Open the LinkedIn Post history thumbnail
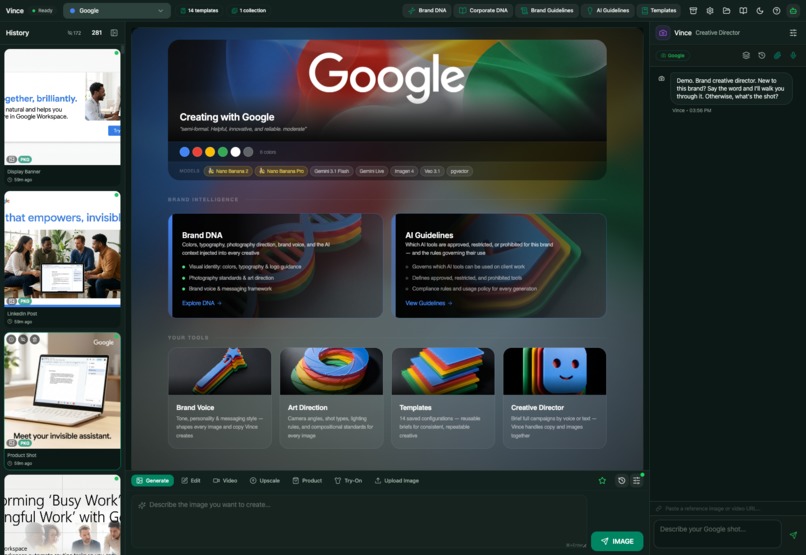Image resolution: width=806 pixels, height=555 pixels. coord(62,249)
